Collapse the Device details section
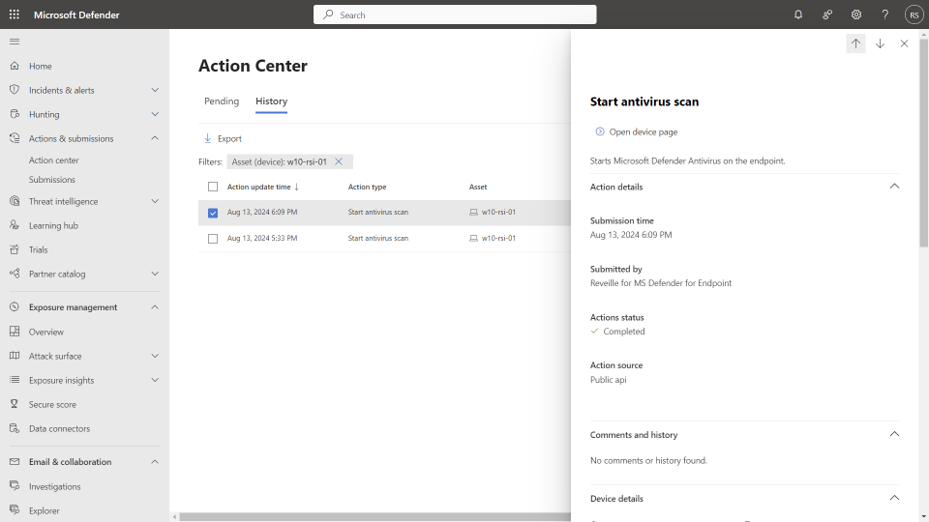This screenshot has width=929, height=522. coord(894,498)
